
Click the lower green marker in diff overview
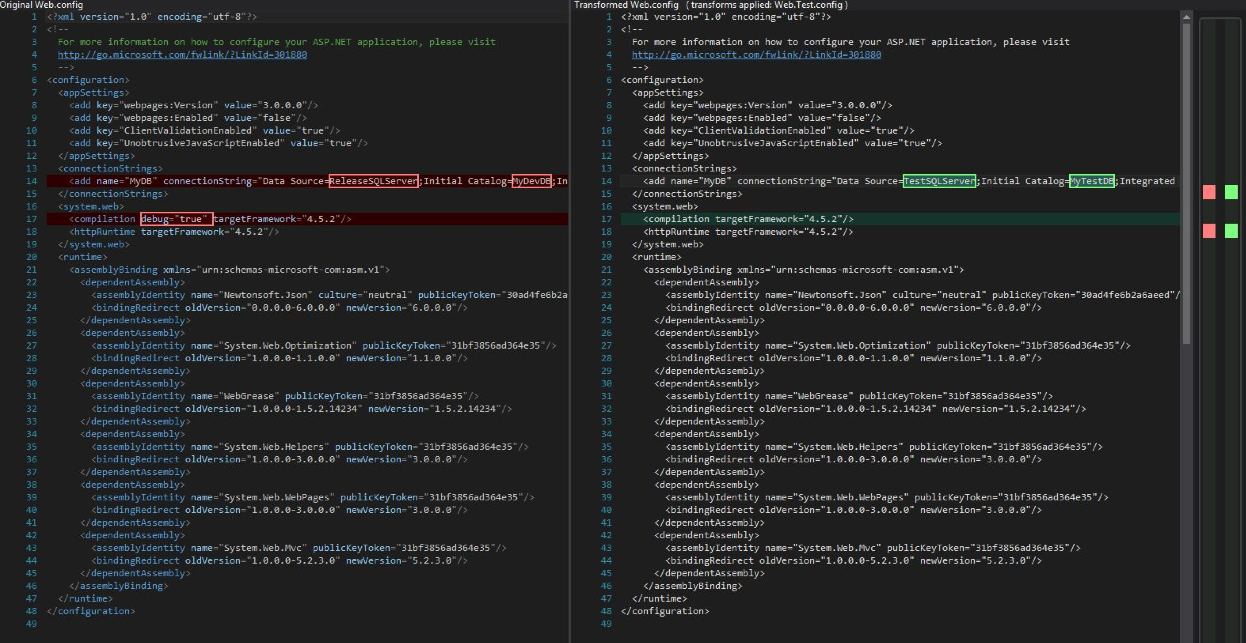point(1231,231)
